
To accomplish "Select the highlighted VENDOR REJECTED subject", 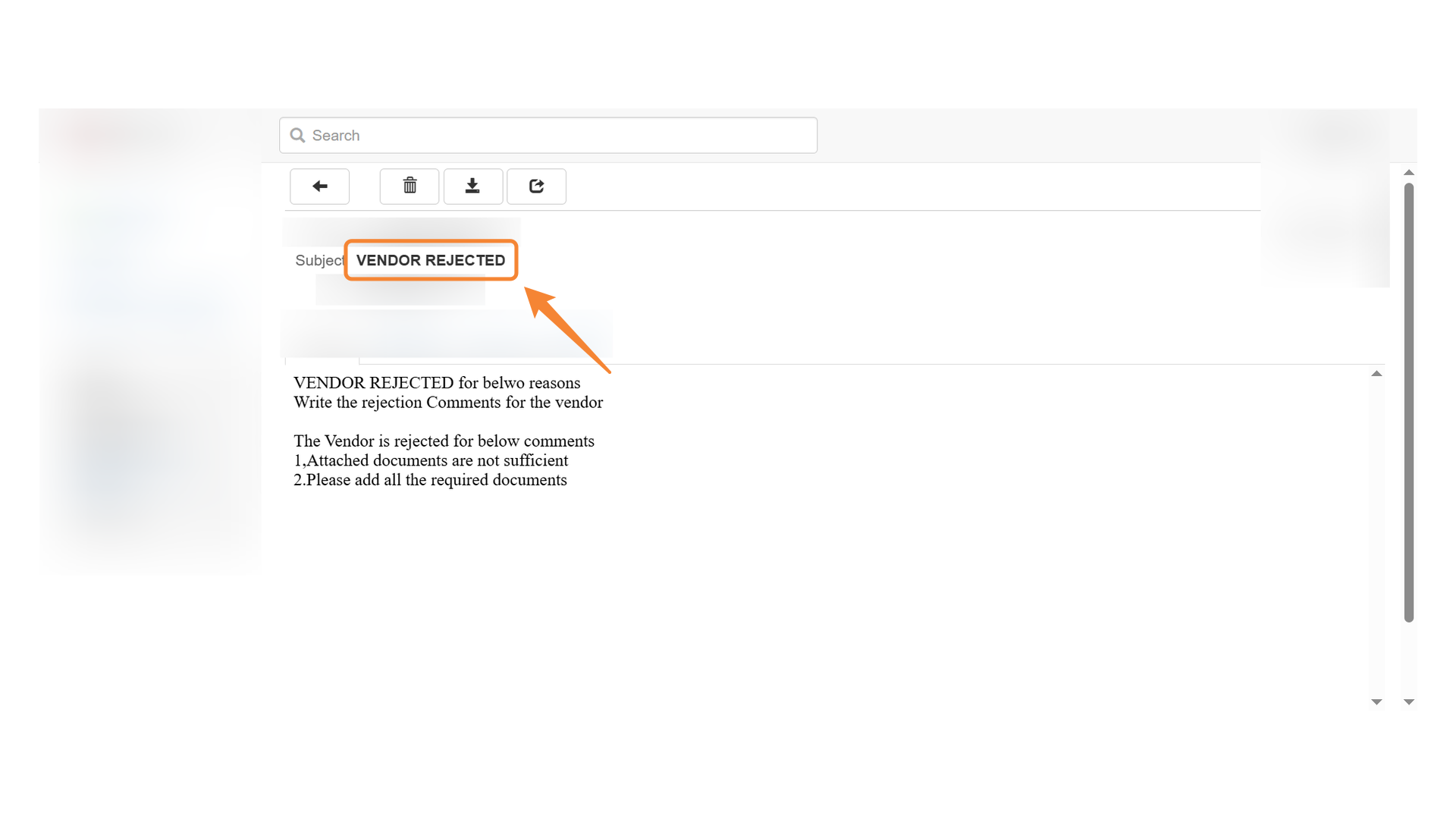I will point(430,260).
